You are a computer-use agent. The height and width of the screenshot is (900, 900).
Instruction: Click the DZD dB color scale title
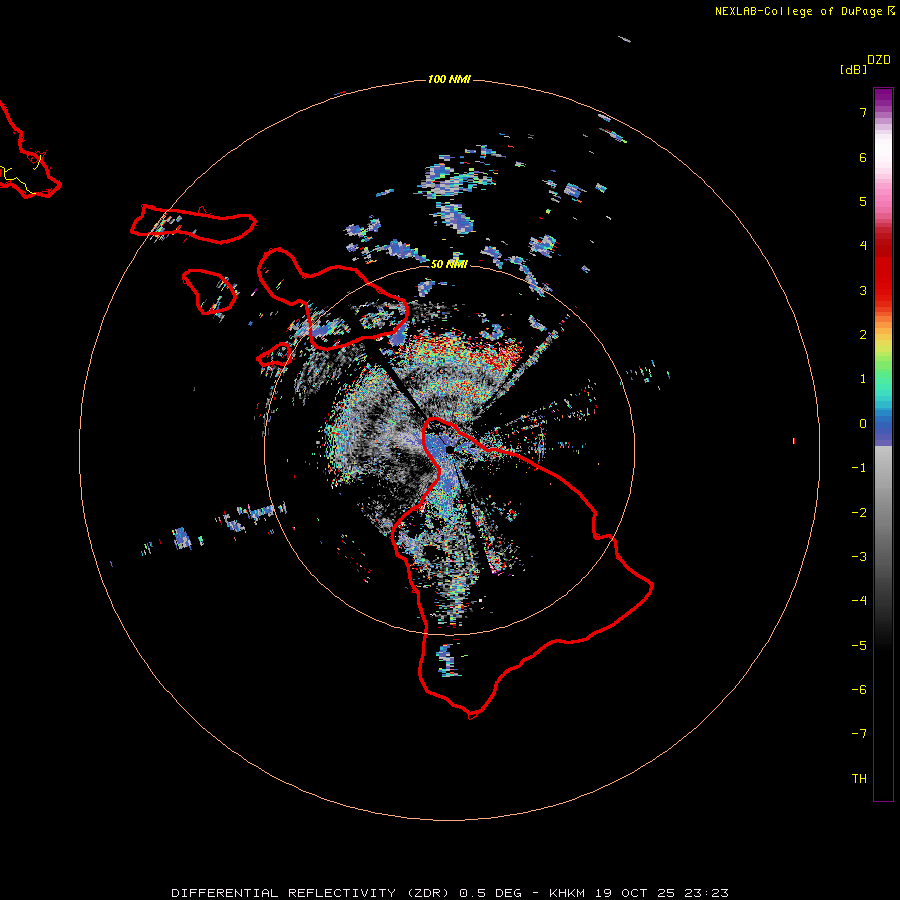[x=866, y=64]
